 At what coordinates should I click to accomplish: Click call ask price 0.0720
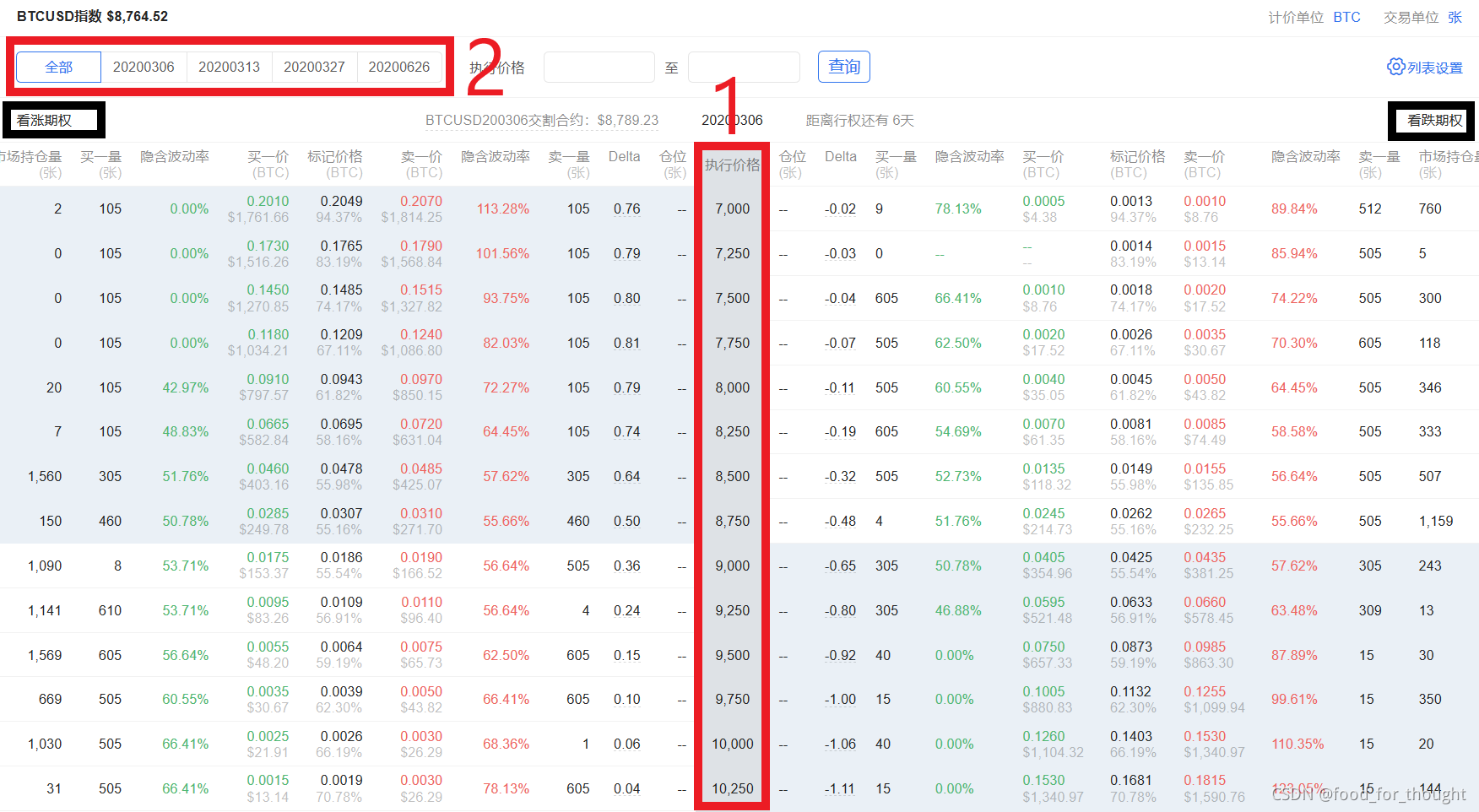pos(421,424)
